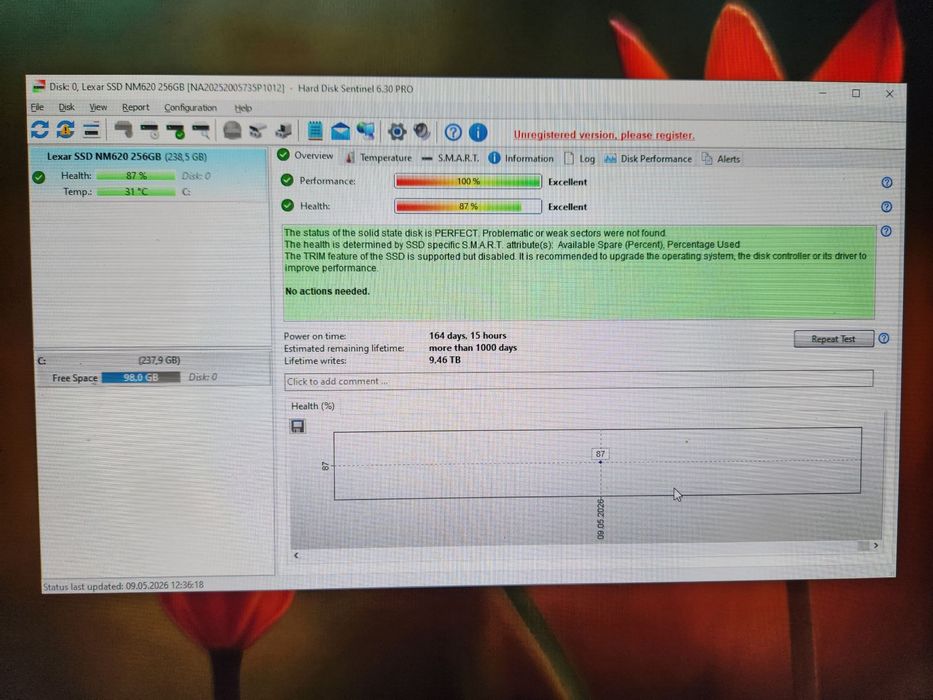
Task: Click 'Excellent' label next to Performance
Action: [567, 182]
